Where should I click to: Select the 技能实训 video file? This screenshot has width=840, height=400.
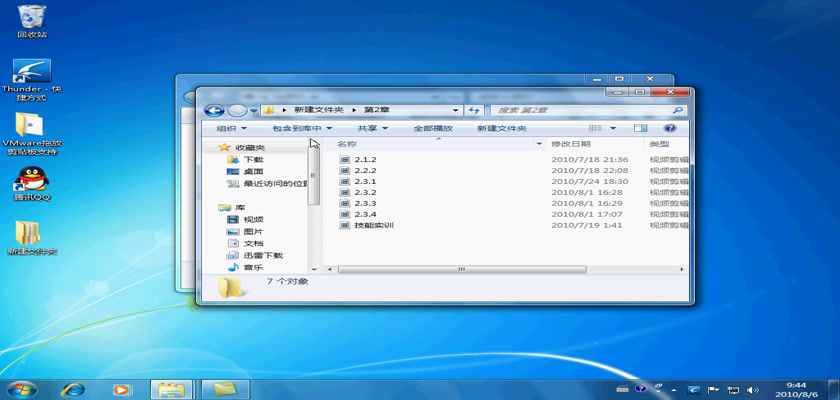(373, 225)
